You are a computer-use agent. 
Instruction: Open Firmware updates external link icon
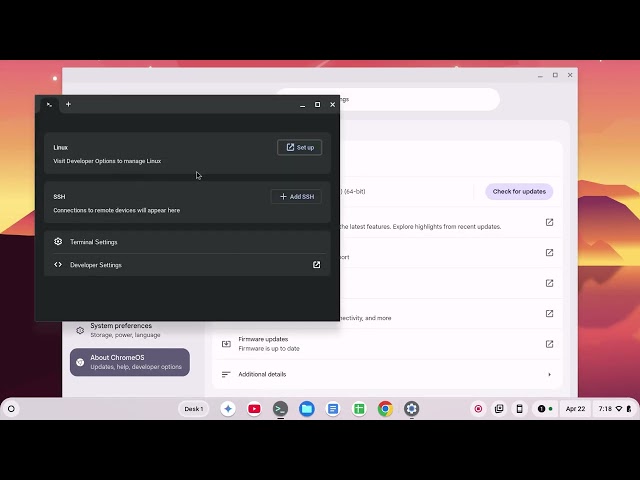click(549, 344)
